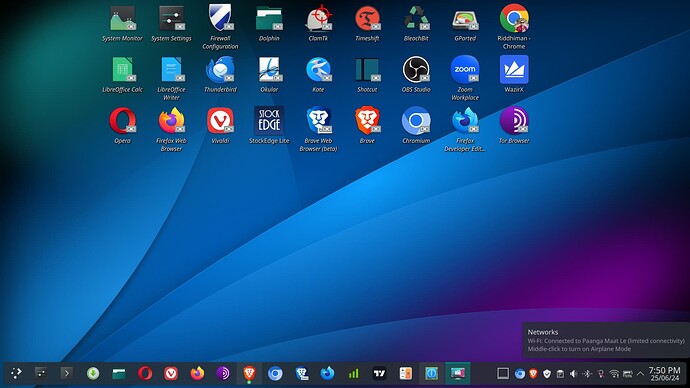Click the Brave icon in the system tray
The height and width of the screenshot is (388, 690).
click(533, 374)
